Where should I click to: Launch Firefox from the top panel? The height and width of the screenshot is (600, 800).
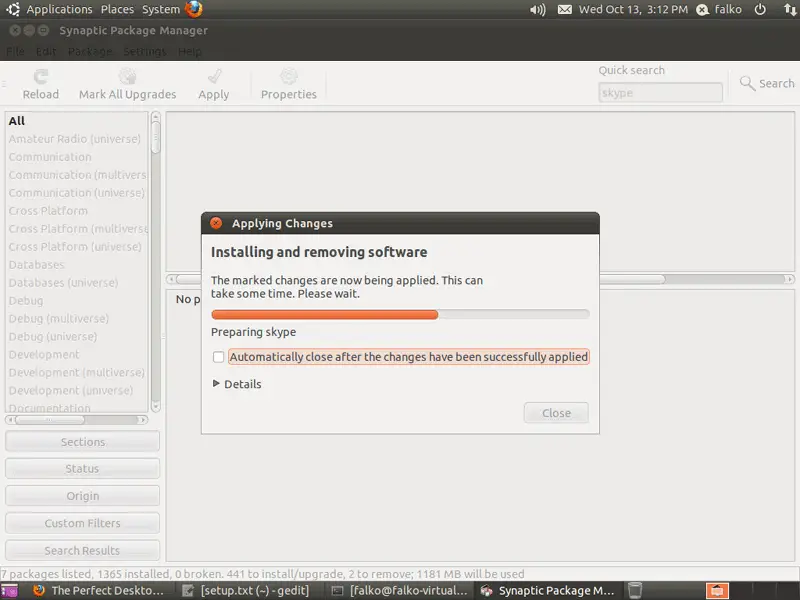194,9
